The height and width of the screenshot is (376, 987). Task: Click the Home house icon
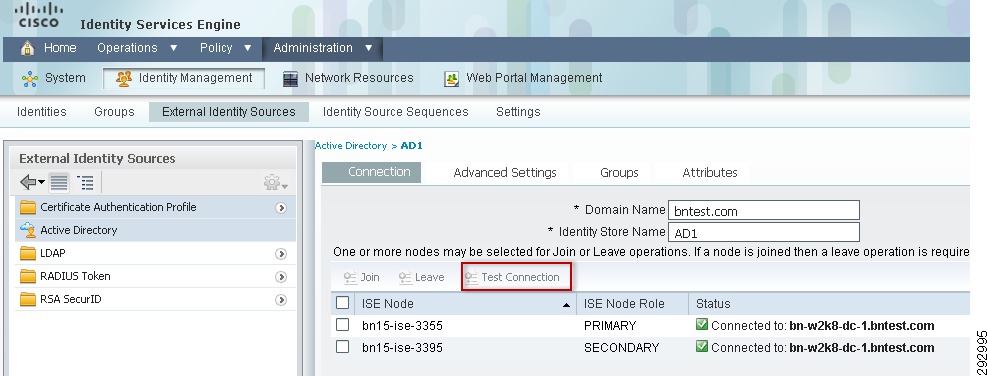tap(27, 48)
